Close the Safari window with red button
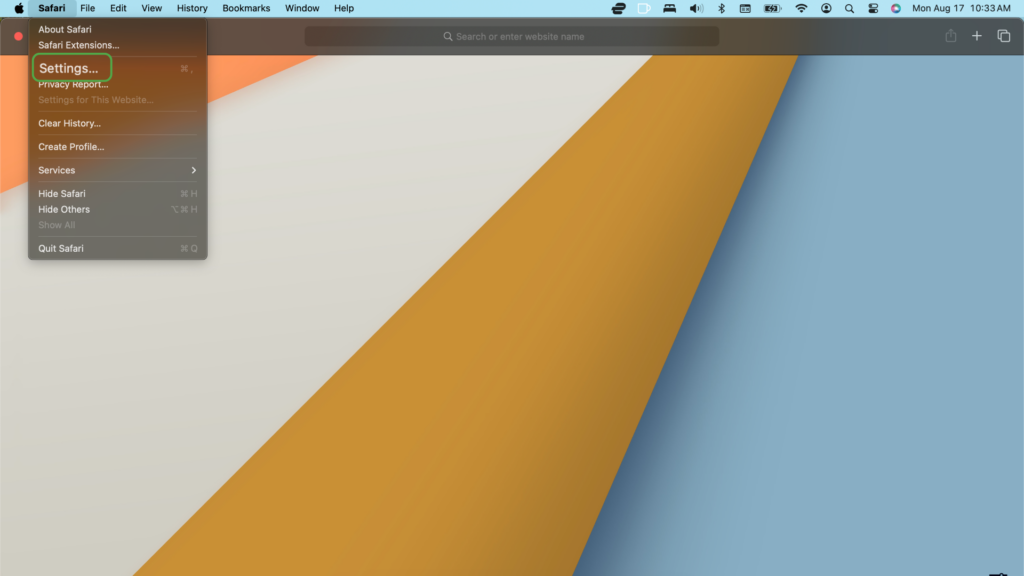Image resolution: width=1024 pixels, height=576 pixels. [x=18, y=37]
